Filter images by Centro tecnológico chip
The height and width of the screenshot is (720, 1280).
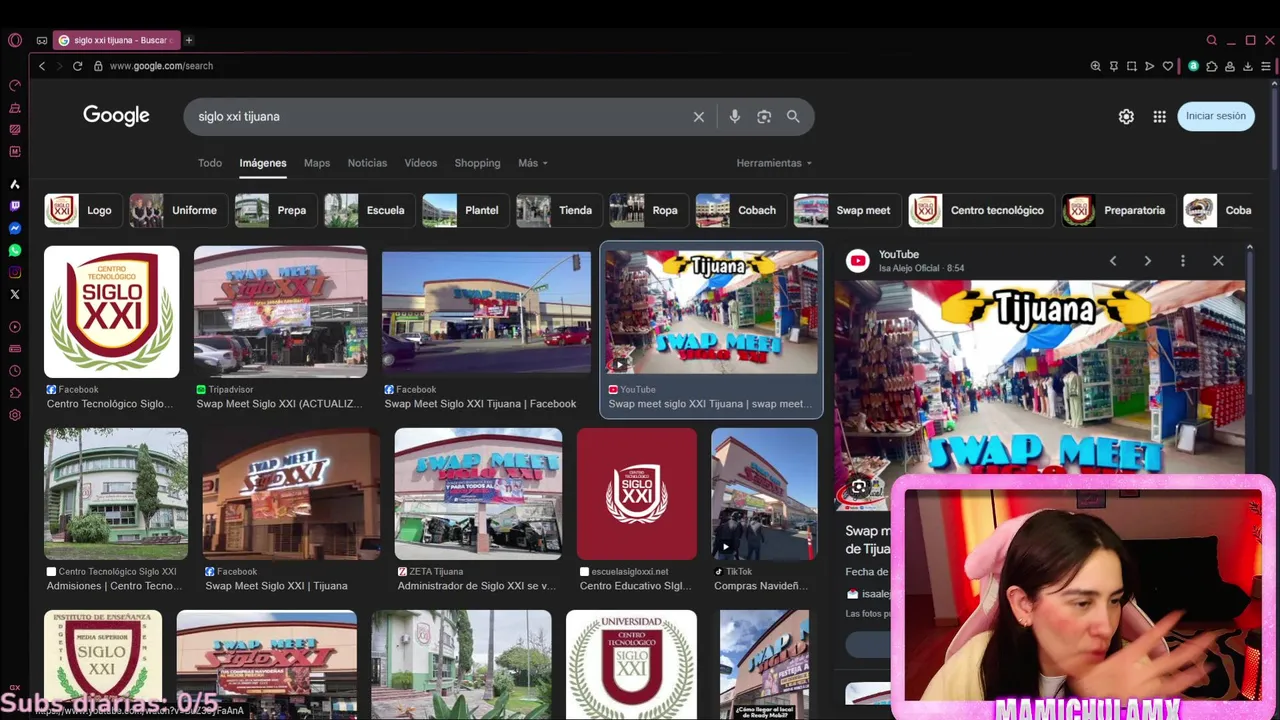pyautogui.click(x=980, y=210)
